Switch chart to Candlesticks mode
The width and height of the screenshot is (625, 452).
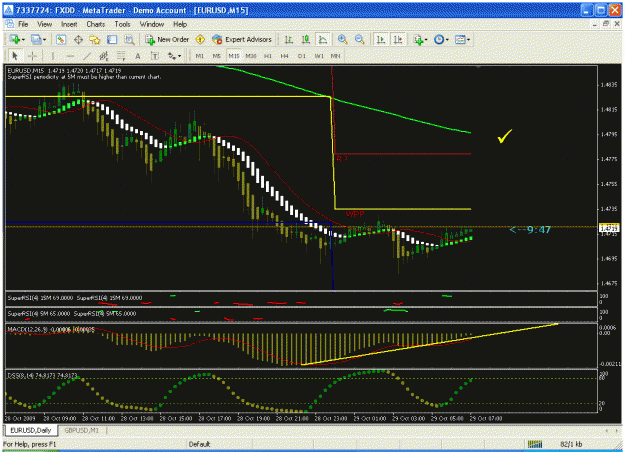[x=305, y=39]
